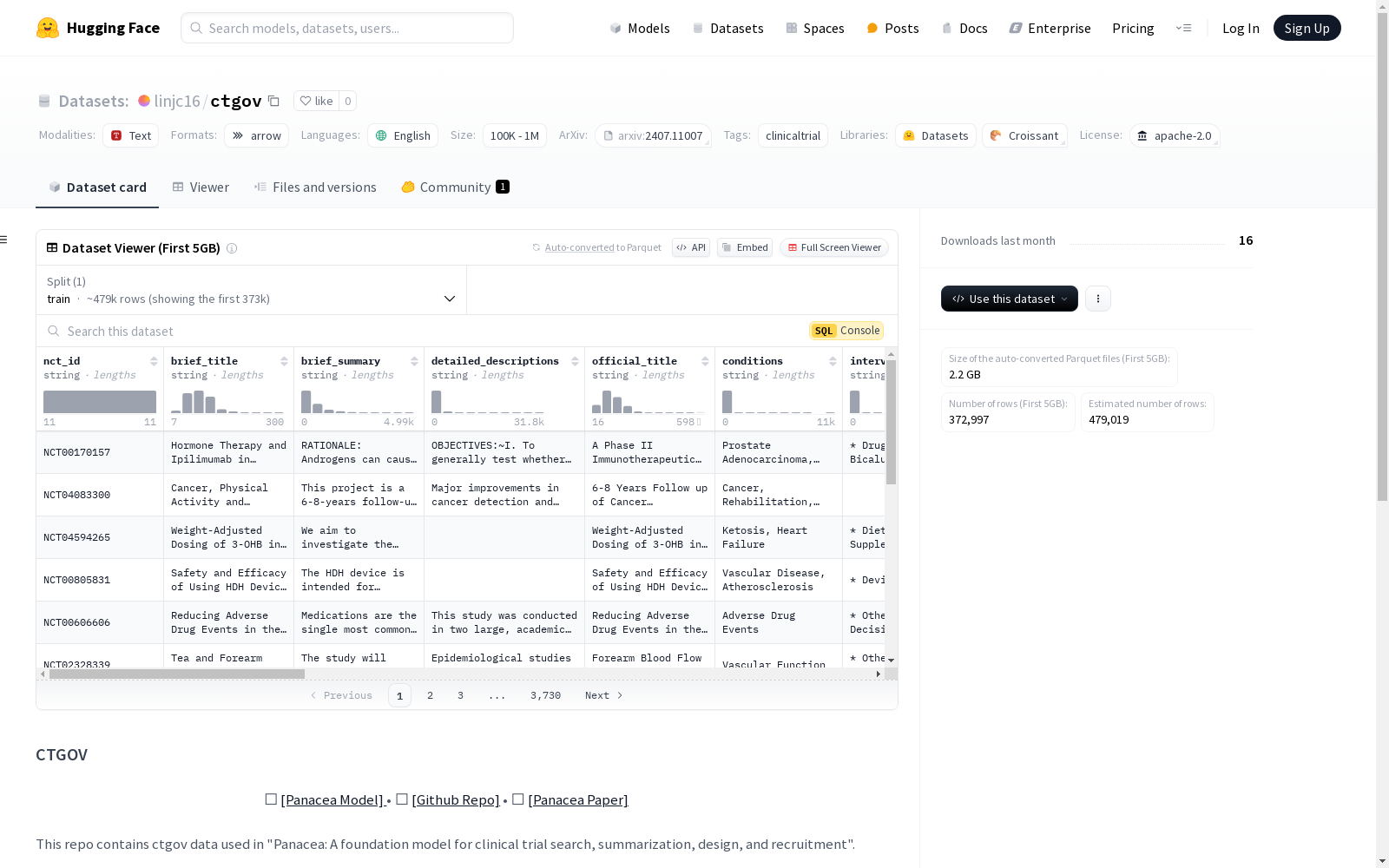This screenshot has width=1389, height=868.
Task: Click the Hugging Face logo icon
Action: [x=48, y=28]
